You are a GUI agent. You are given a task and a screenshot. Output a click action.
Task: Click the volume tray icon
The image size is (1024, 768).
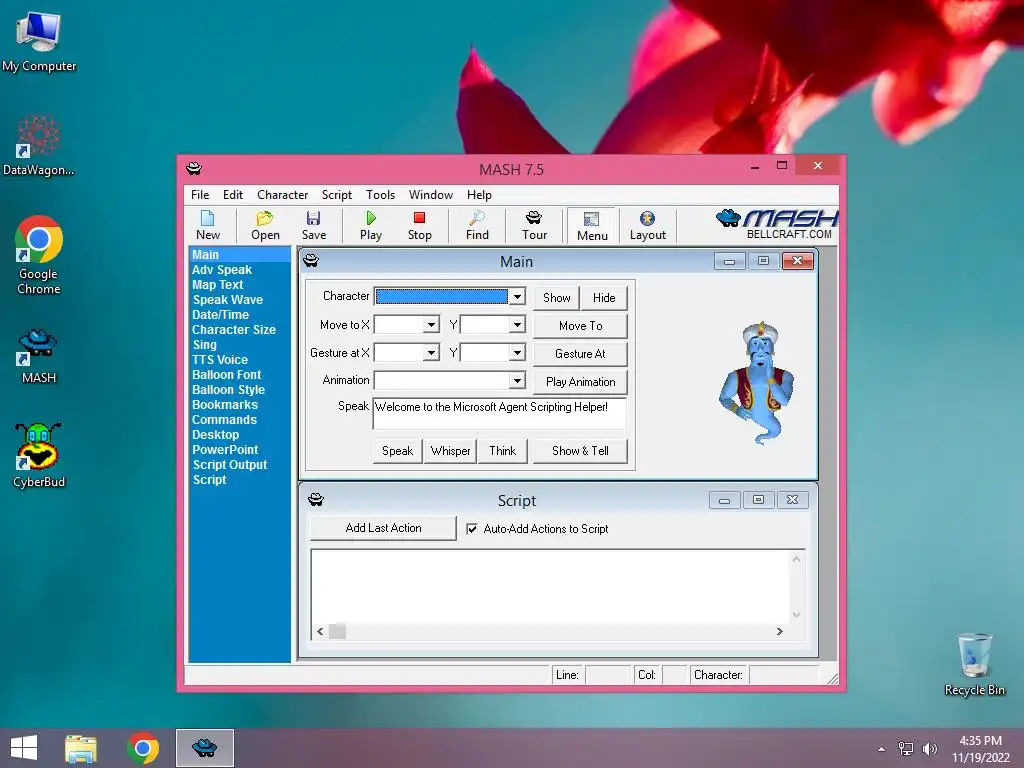coord(929,748)
